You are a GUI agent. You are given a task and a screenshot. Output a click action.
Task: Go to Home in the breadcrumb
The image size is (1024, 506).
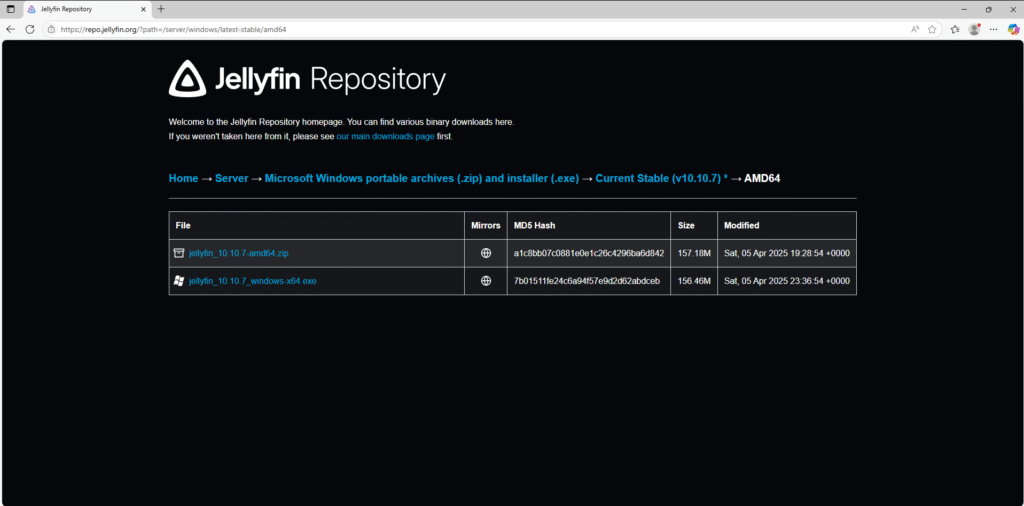coord(184,178)
